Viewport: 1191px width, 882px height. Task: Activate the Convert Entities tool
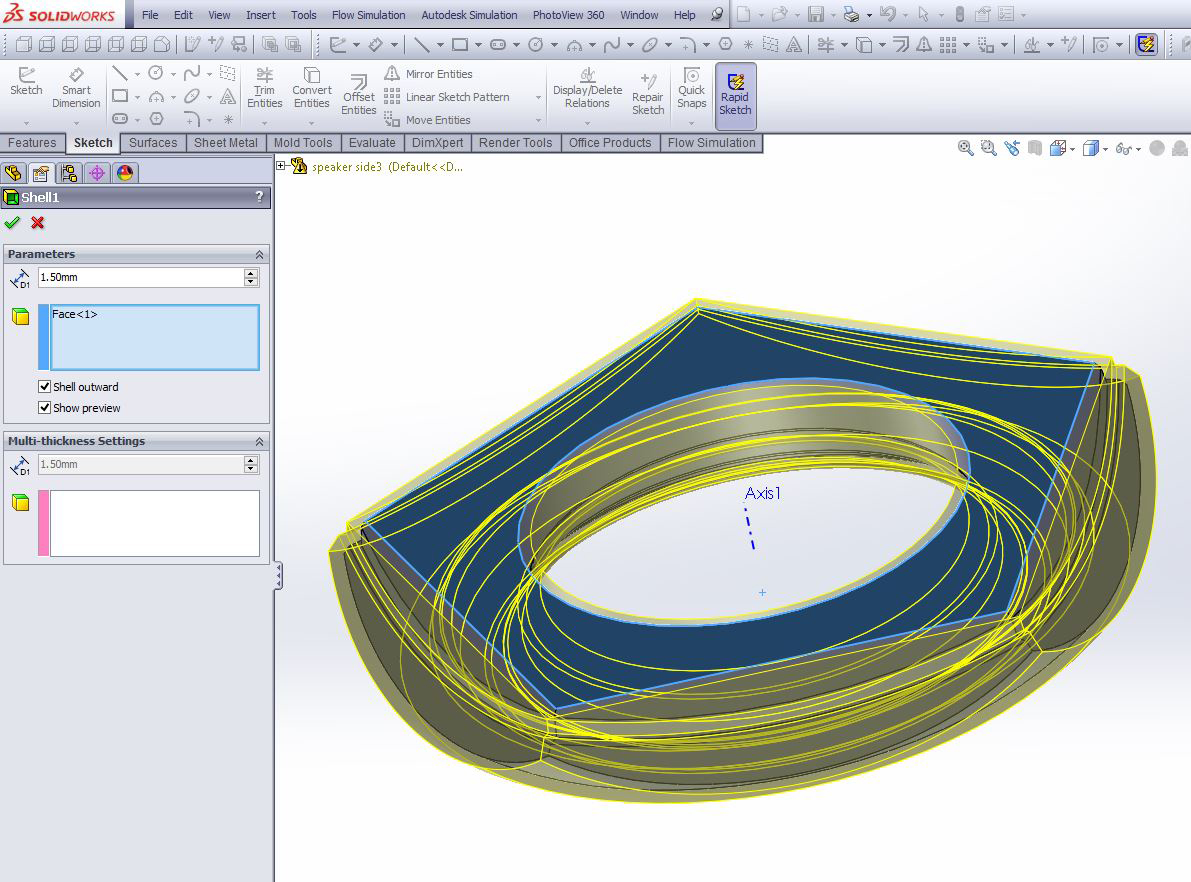(311, 88)
